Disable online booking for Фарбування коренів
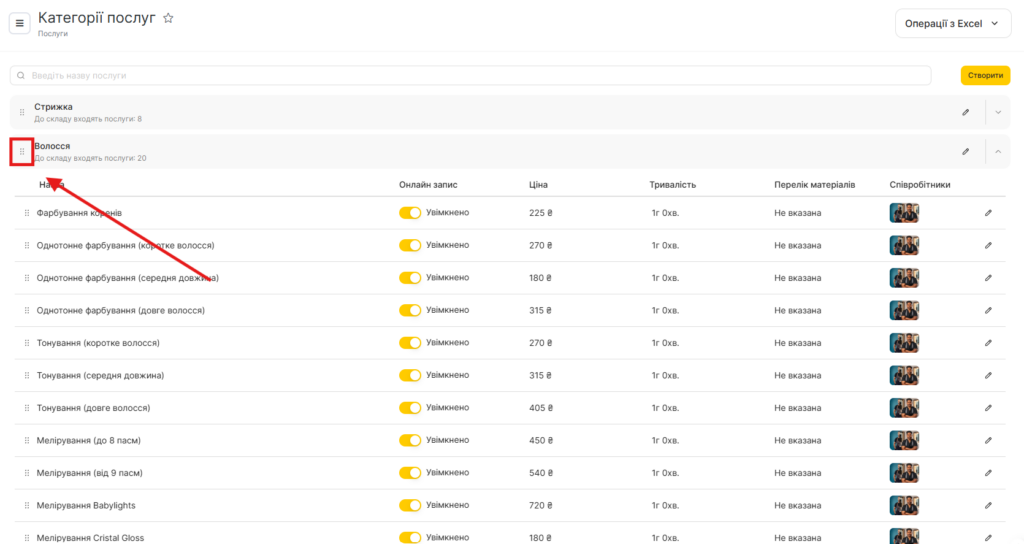 pyautogui.click(x=410, y=213)
